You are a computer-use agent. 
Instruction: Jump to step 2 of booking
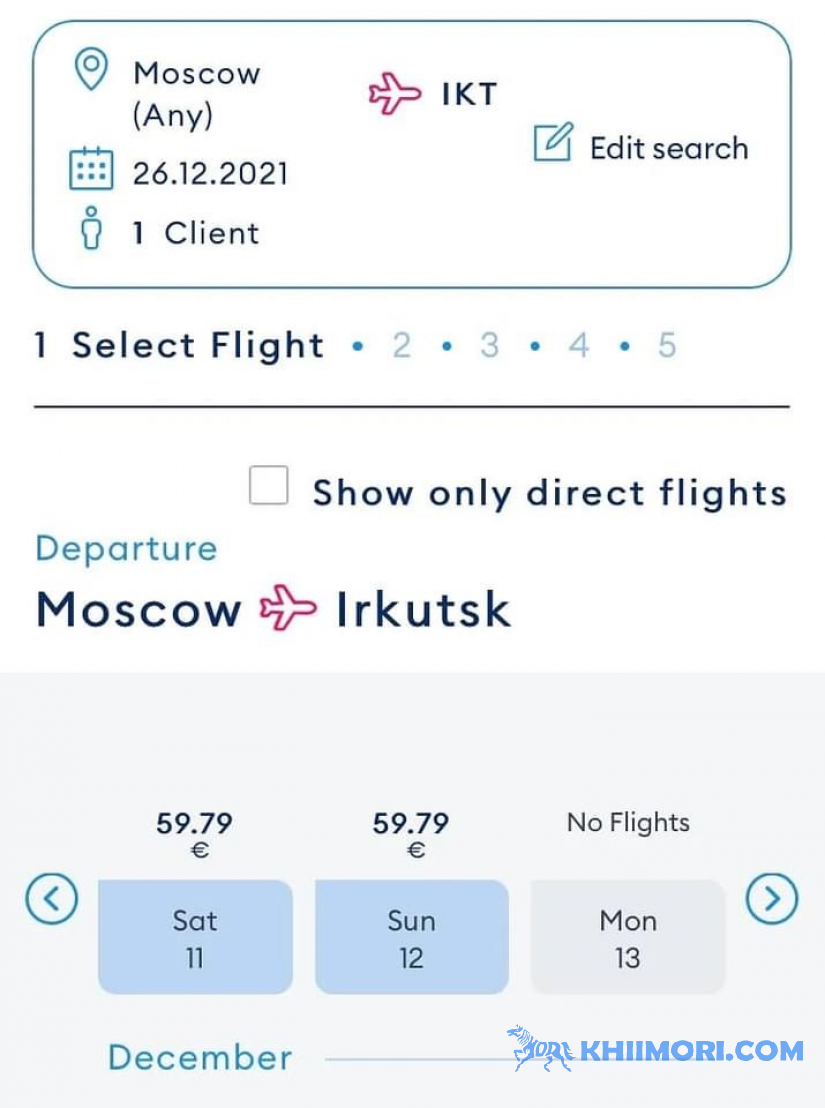pos(402,346)
